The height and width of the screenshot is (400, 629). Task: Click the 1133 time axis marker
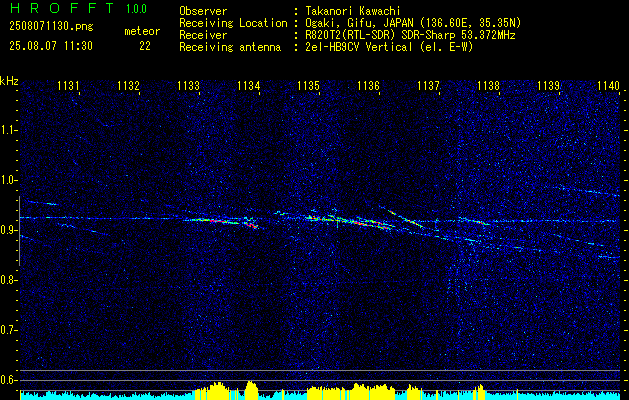point(189,86)
